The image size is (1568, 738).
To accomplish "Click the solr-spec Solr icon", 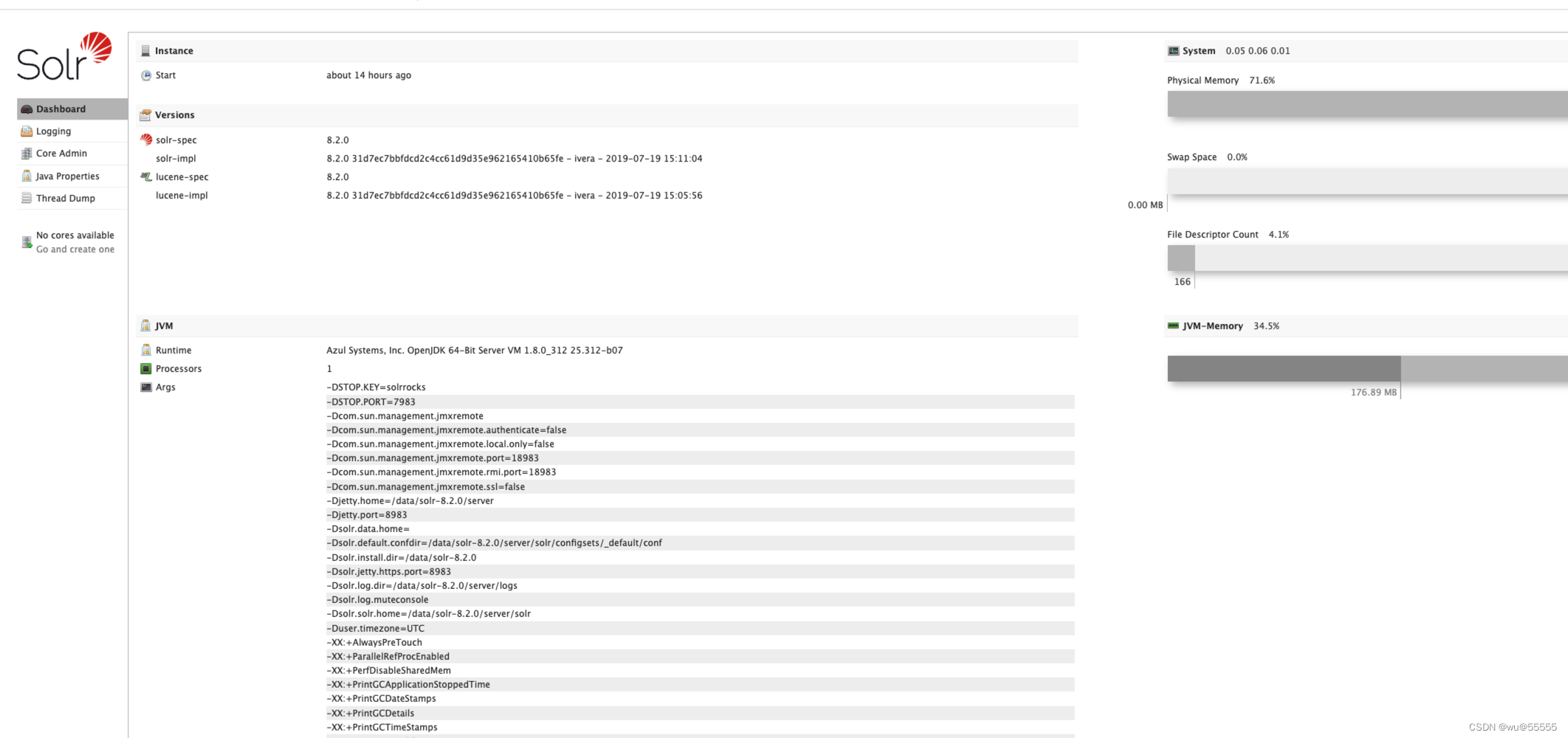I will 146,139.
